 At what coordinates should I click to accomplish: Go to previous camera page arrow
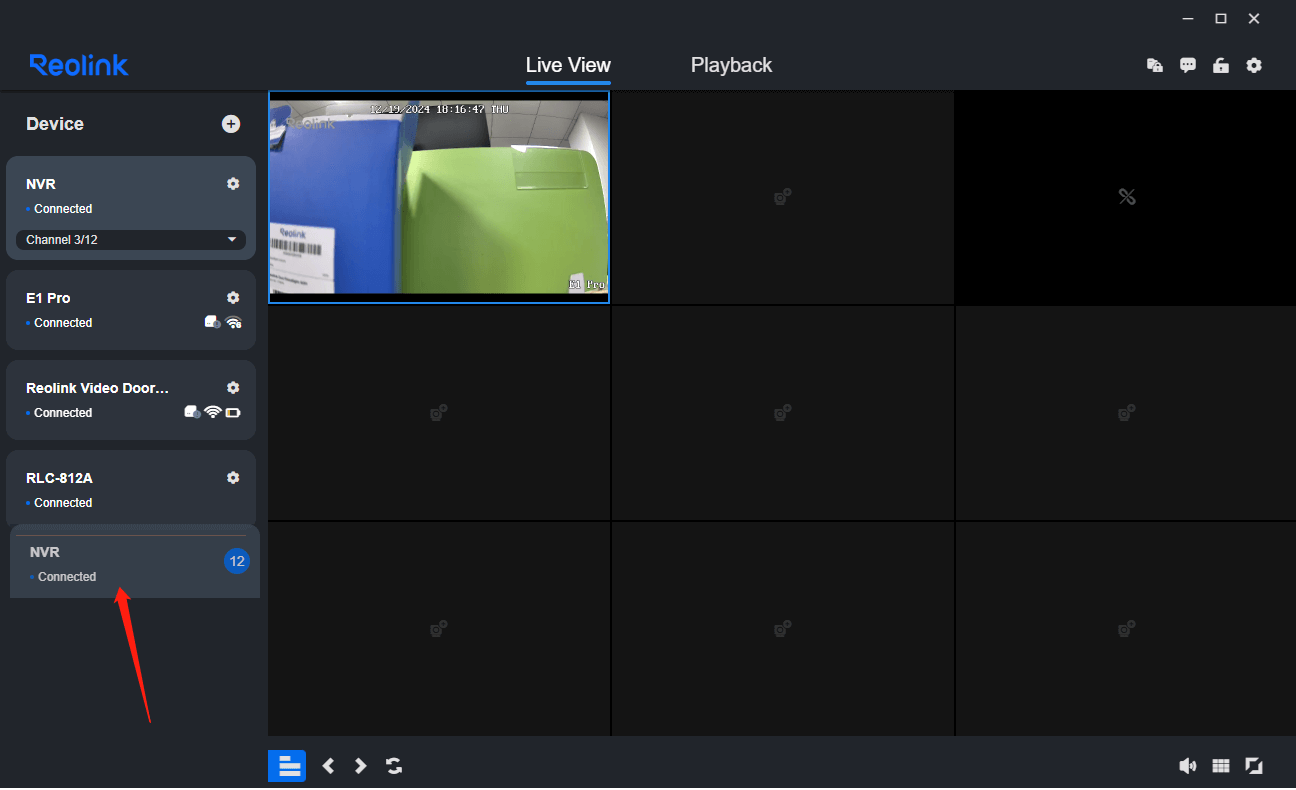pos(328,766)
